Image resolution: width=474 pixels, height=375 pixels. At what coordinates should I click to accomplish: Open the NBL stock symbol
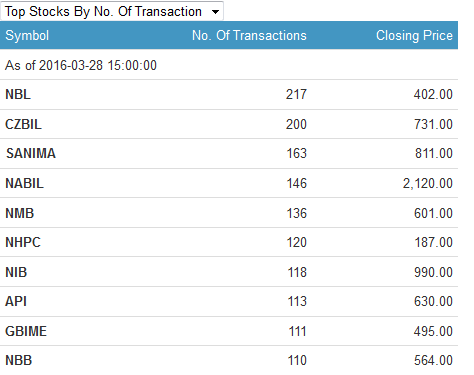[x=18, y=94]
